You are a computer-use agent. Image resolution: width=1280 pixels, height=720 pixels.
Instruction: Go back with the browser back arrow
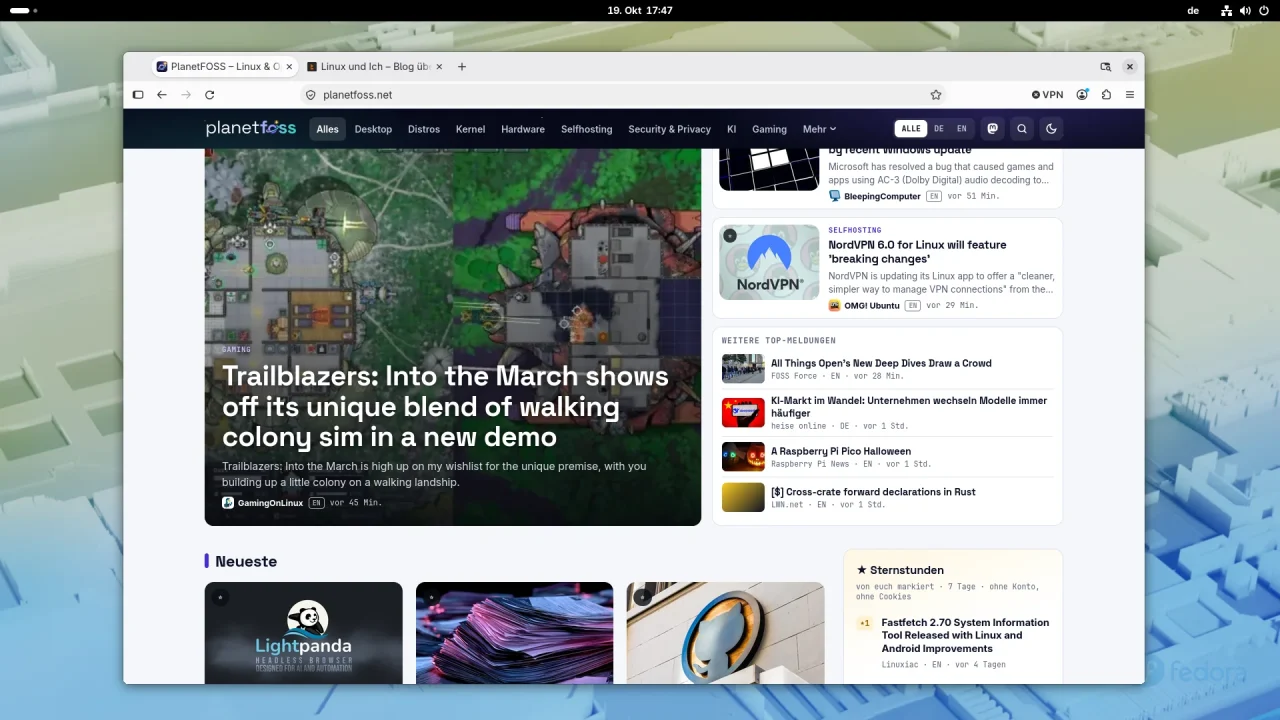[x=162, y=95]
